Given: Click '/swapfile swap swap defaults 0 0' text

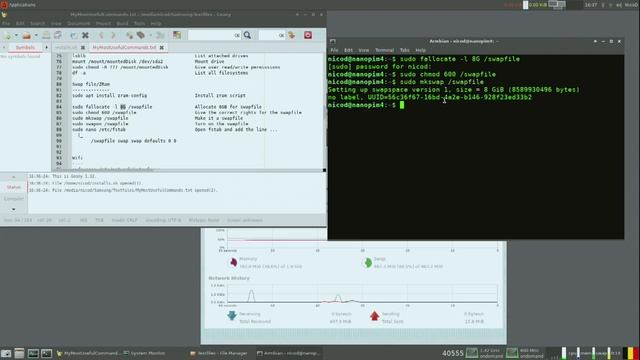Looking at the screenshot, I should click(x=133, y=141).
